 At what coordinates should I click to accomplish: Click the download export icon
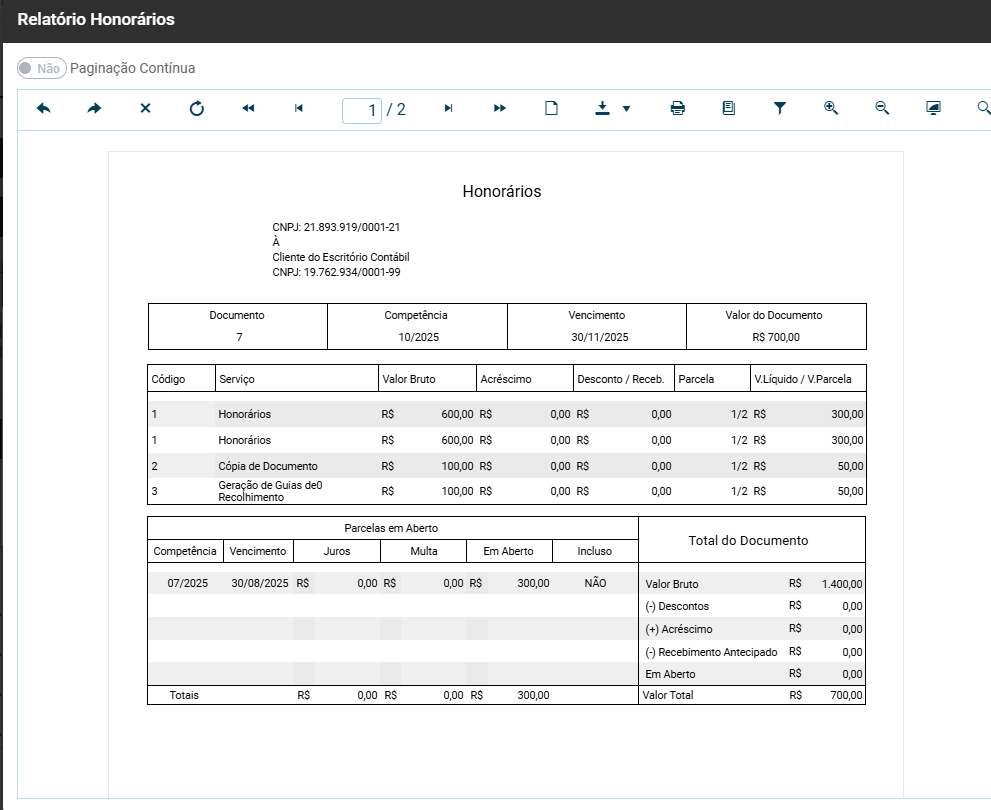602,108
